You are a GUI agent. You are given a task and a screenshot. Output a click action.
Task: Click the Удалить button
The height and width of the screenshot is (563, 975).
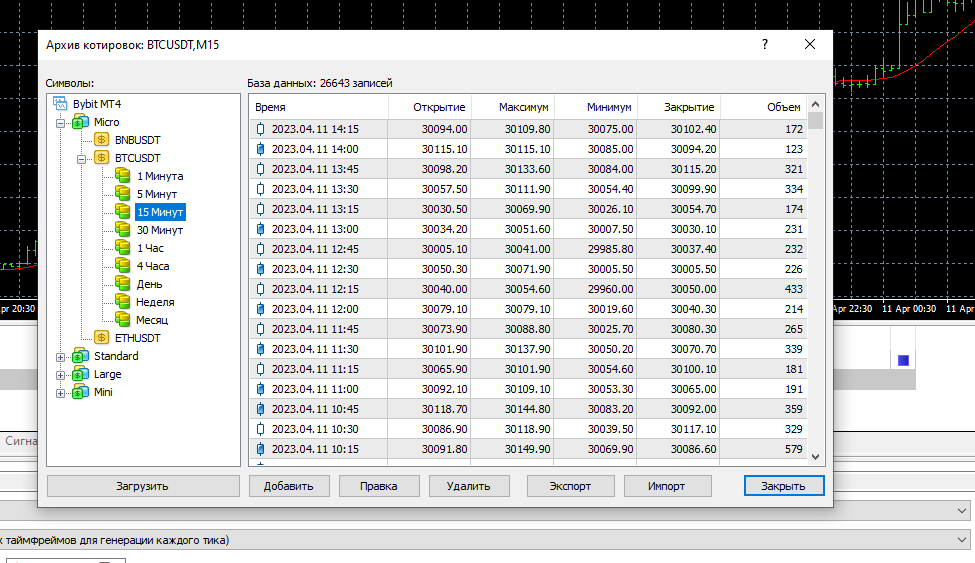[468, 486]
